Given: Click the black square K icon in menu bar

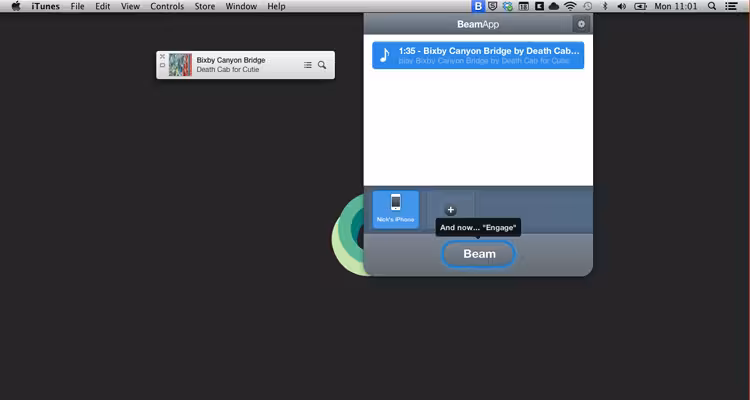Looking at the screenshot, I should (539, 6).
